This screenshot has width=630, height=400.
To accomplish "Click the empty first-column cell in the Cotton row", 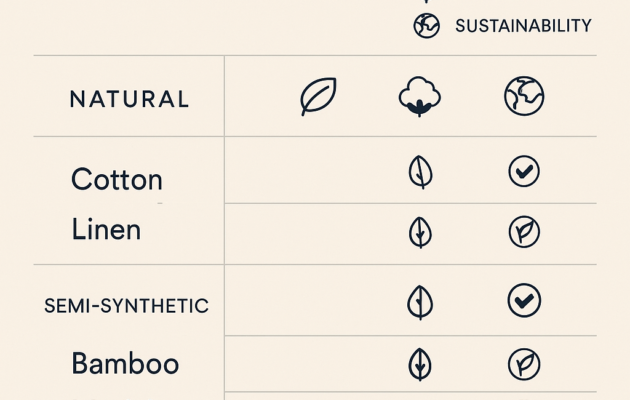I will pos(318,171).
